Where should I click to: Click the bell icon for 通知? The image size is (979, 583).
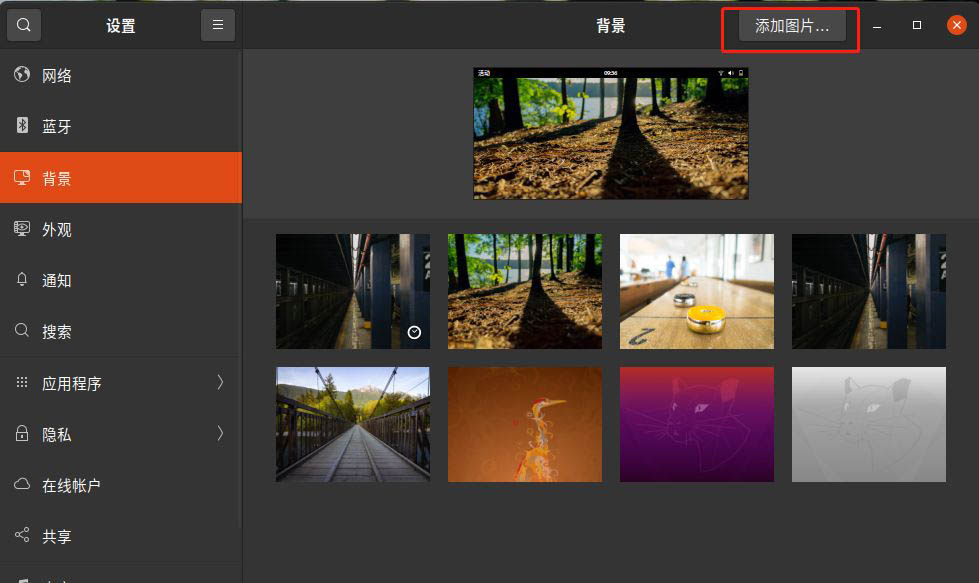coord(22,280)
